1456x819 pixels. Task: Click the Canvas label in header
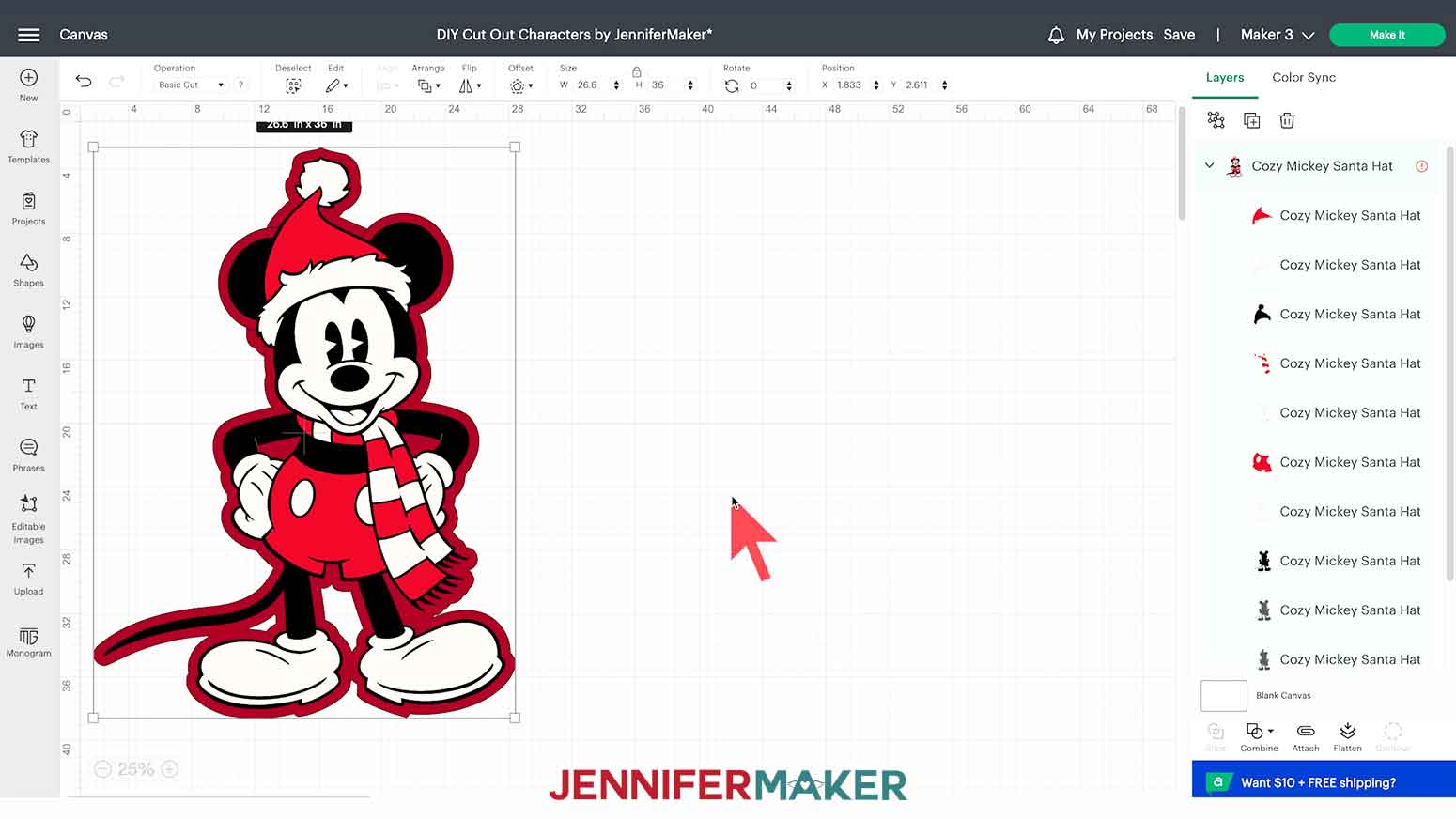(84, 35)
